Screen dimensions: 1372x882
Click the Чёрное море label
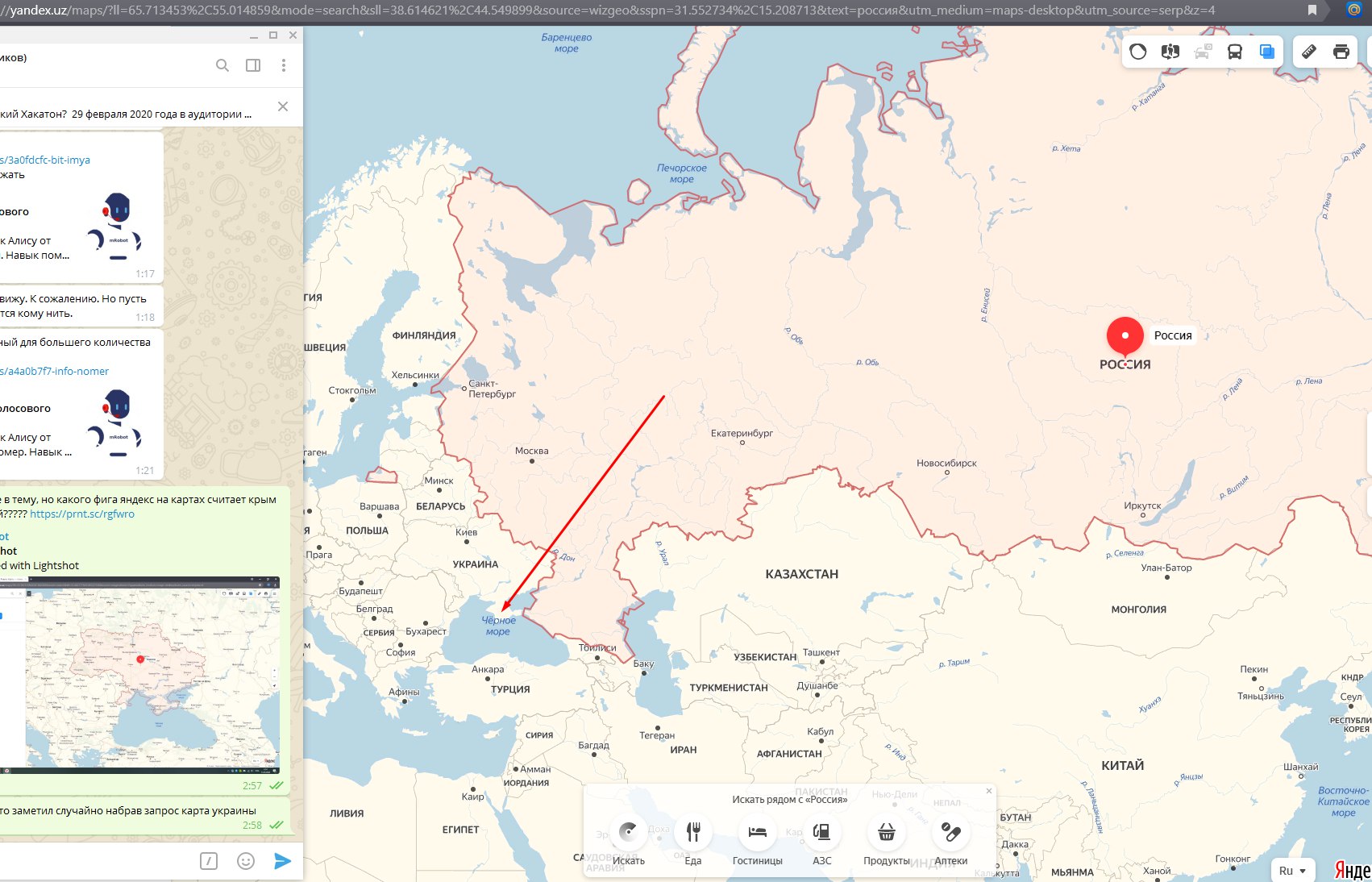[x=498, y=626]
